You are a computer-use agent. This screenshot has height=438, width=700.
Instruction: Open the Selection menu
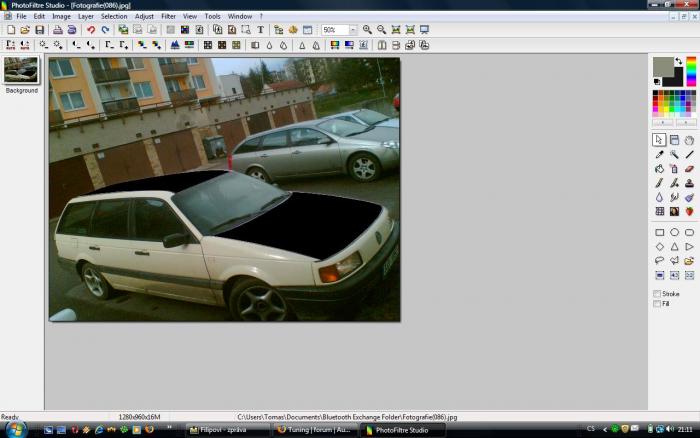114,17
